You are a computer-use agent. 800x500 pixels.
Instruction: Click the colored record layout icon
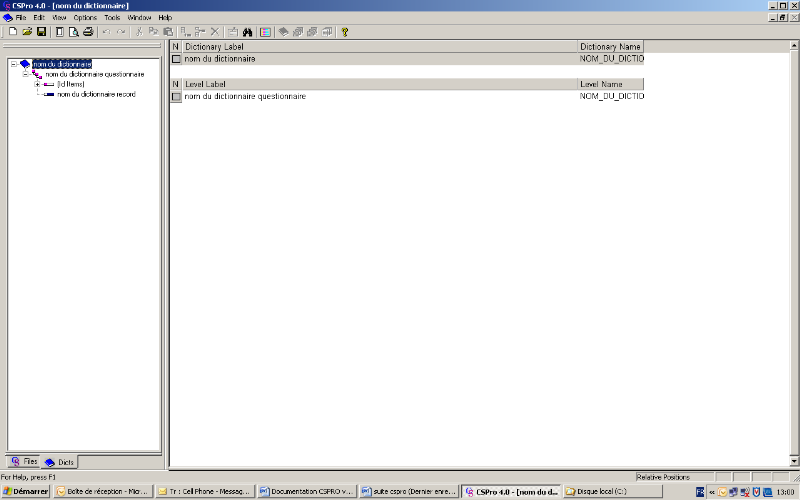[265, 32]
